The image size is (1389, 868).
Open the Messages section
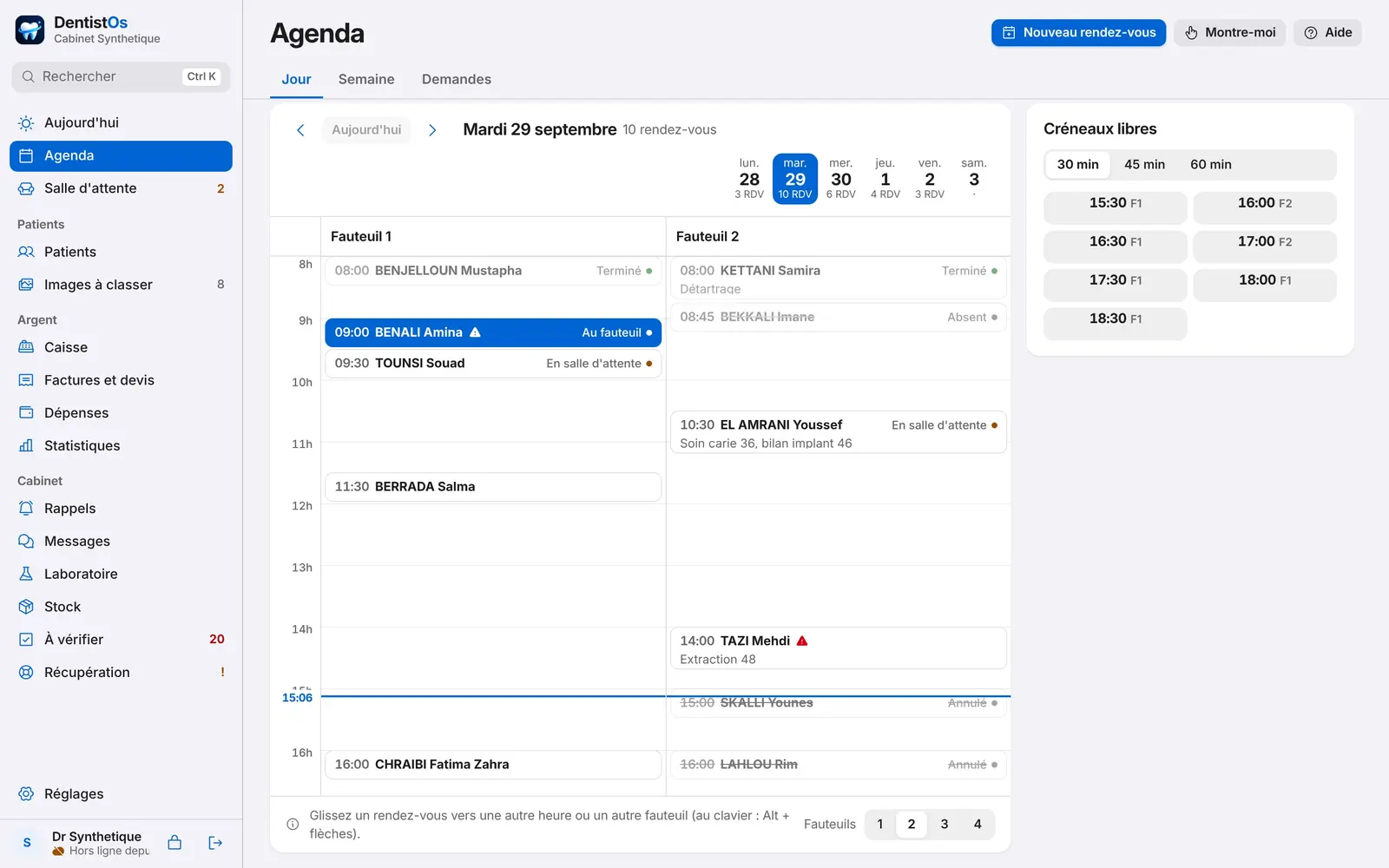coord(121,542)
